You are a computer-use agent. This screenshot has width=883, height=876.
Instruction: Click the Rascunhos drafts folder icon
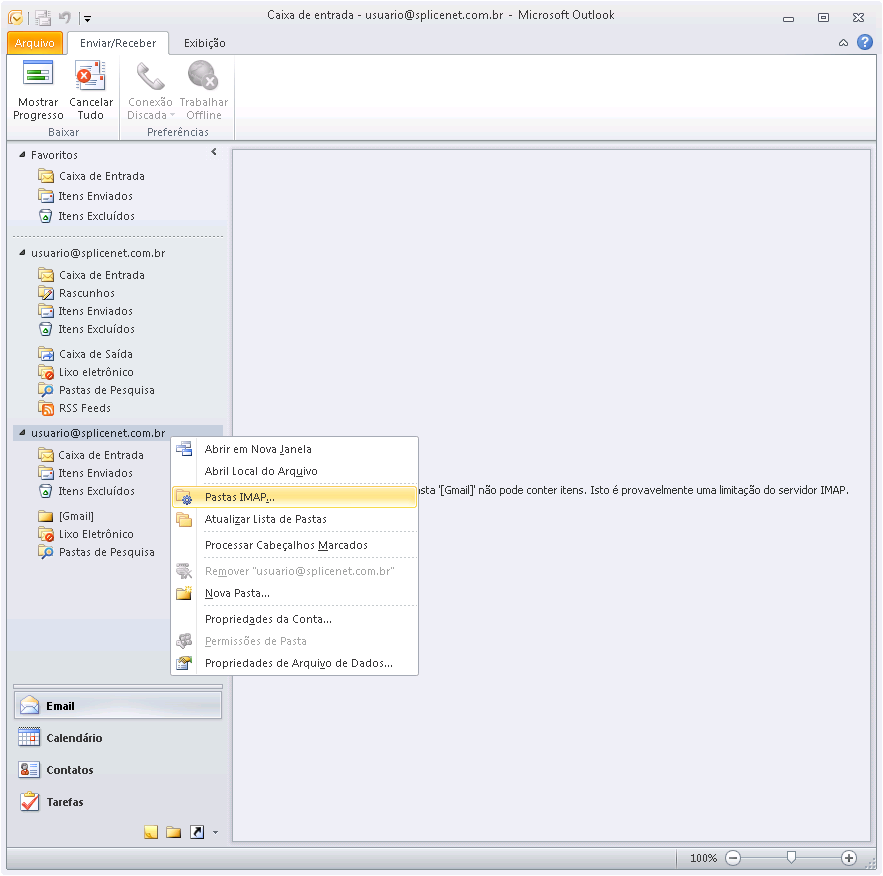point(46,293)
